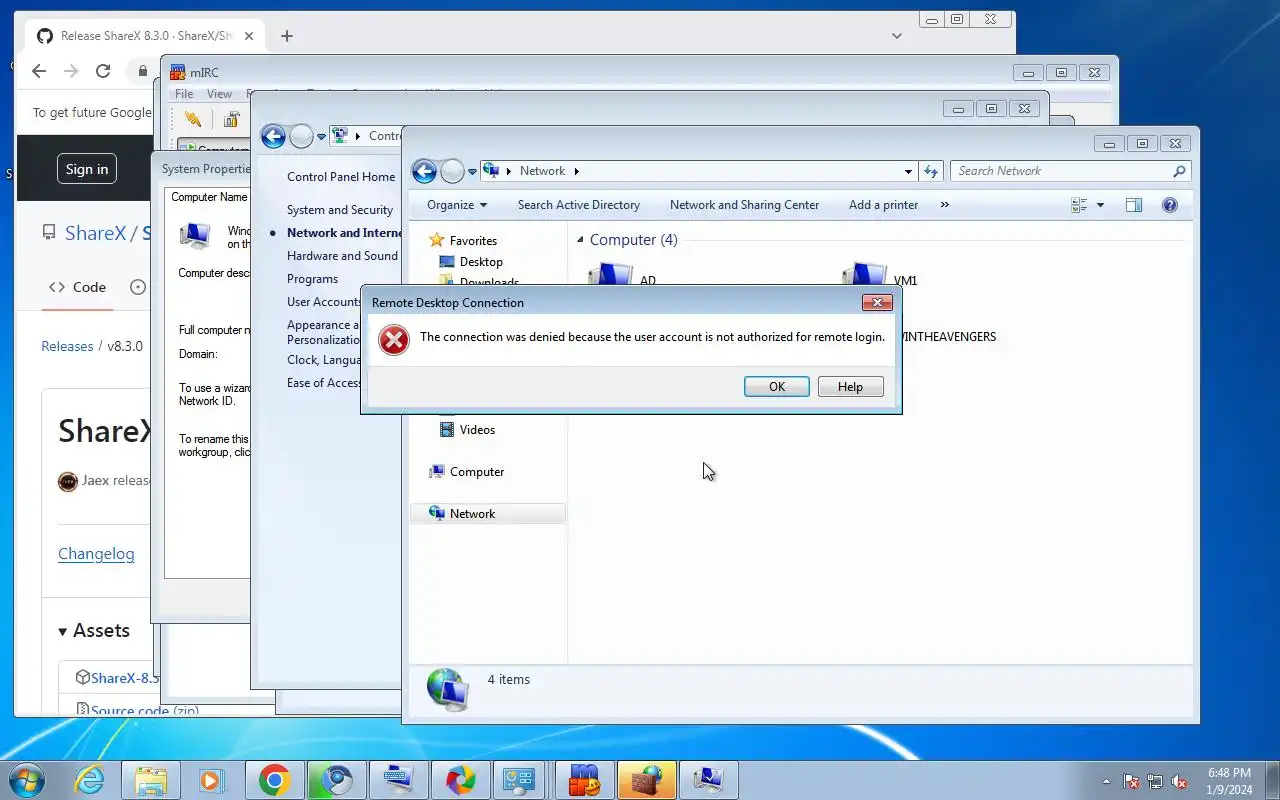Open Internet Explorer from the taskbar
The height and width of the screenshot is (800, 1280).
click(x=89, y=780)
